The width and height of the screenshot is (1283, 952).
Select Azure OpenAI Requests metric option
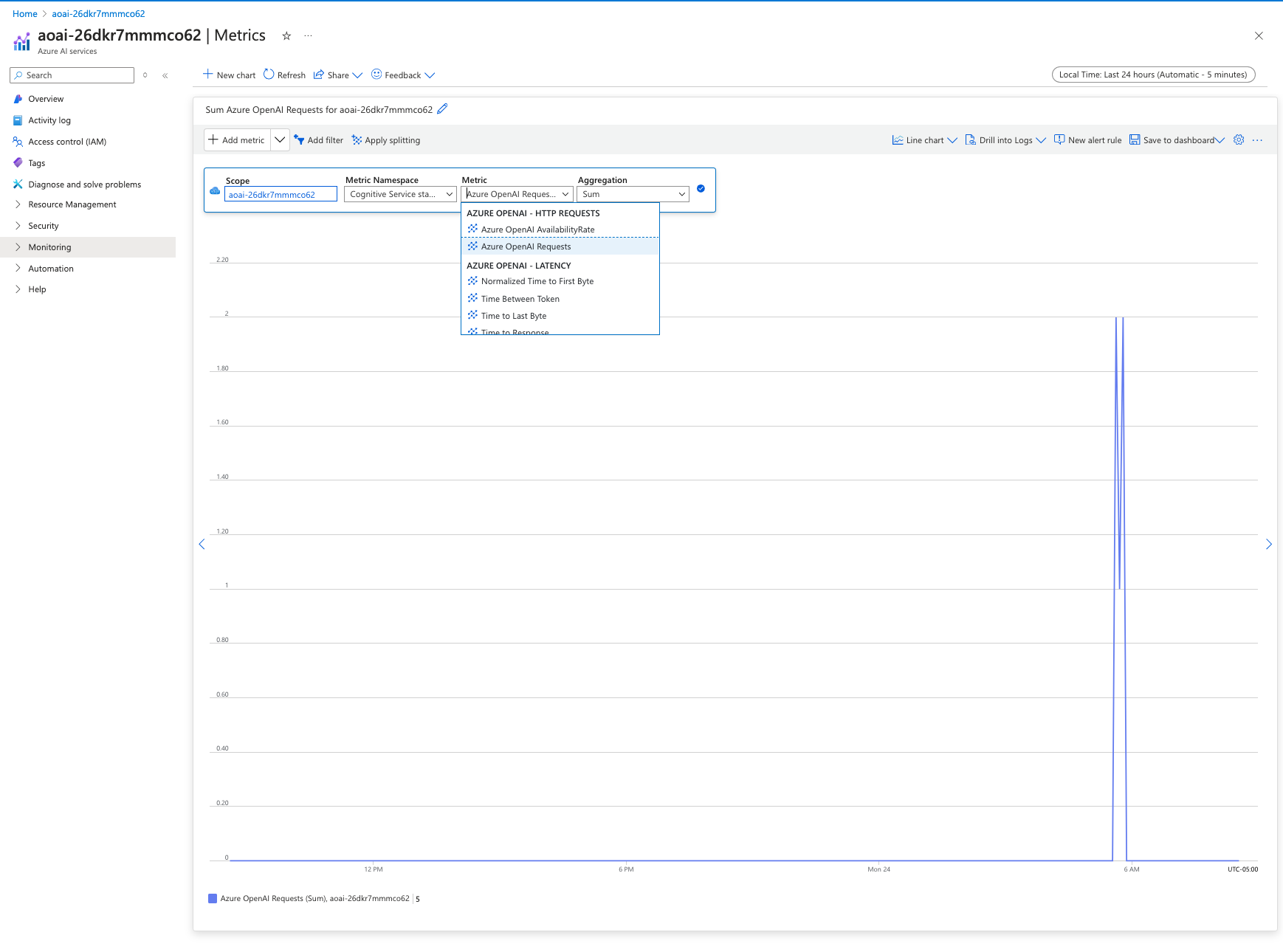pyautogui.click(x=560, y=246)
